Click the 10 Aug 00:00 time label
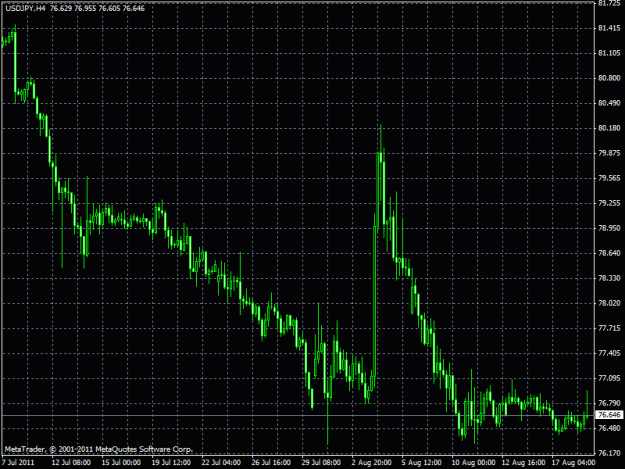625x469 pixels. pos(473,463)
